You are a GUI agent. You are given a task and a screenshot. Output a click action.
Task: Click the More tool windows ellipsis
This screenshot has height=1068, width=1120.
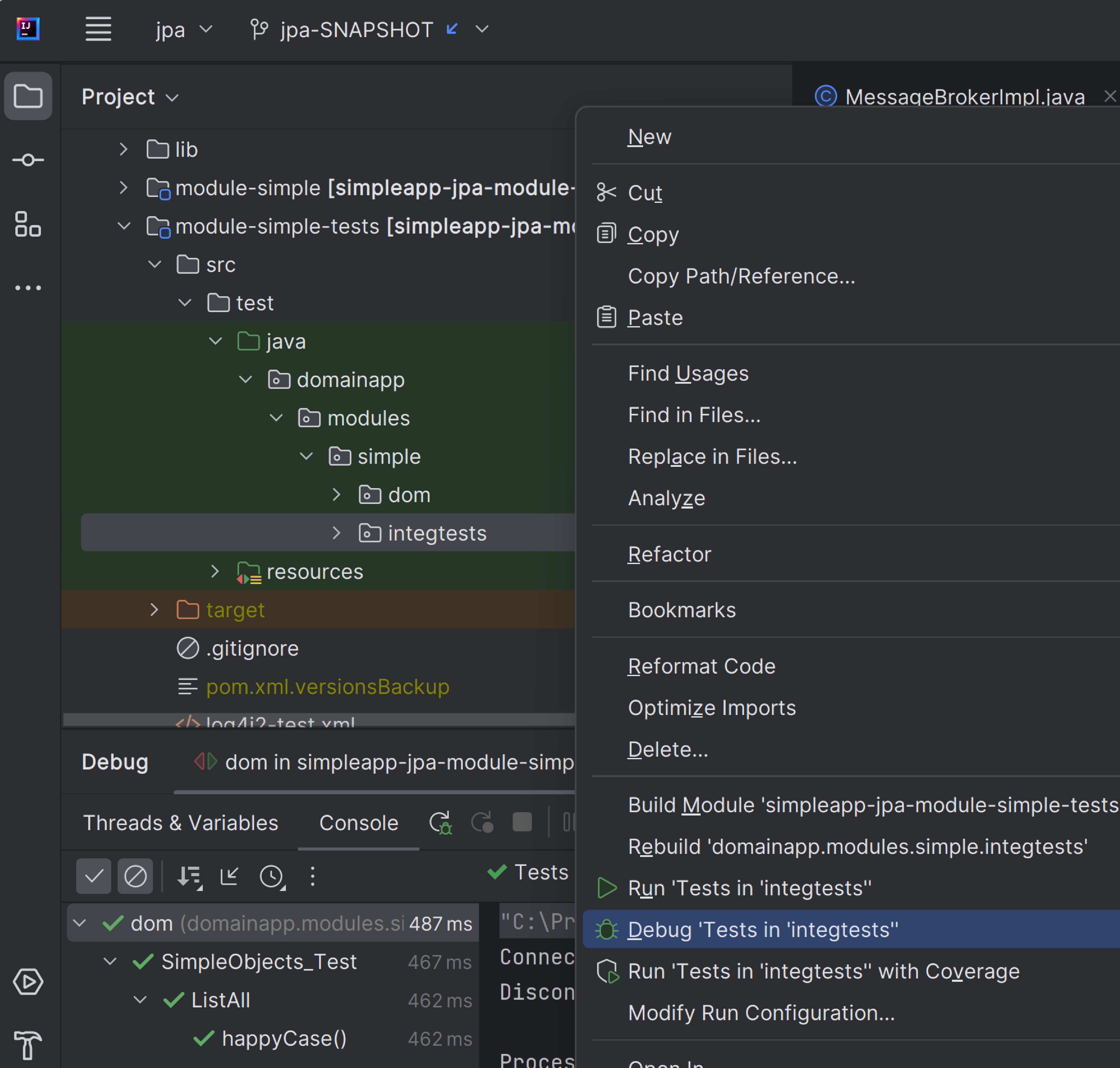click(28, 288)
